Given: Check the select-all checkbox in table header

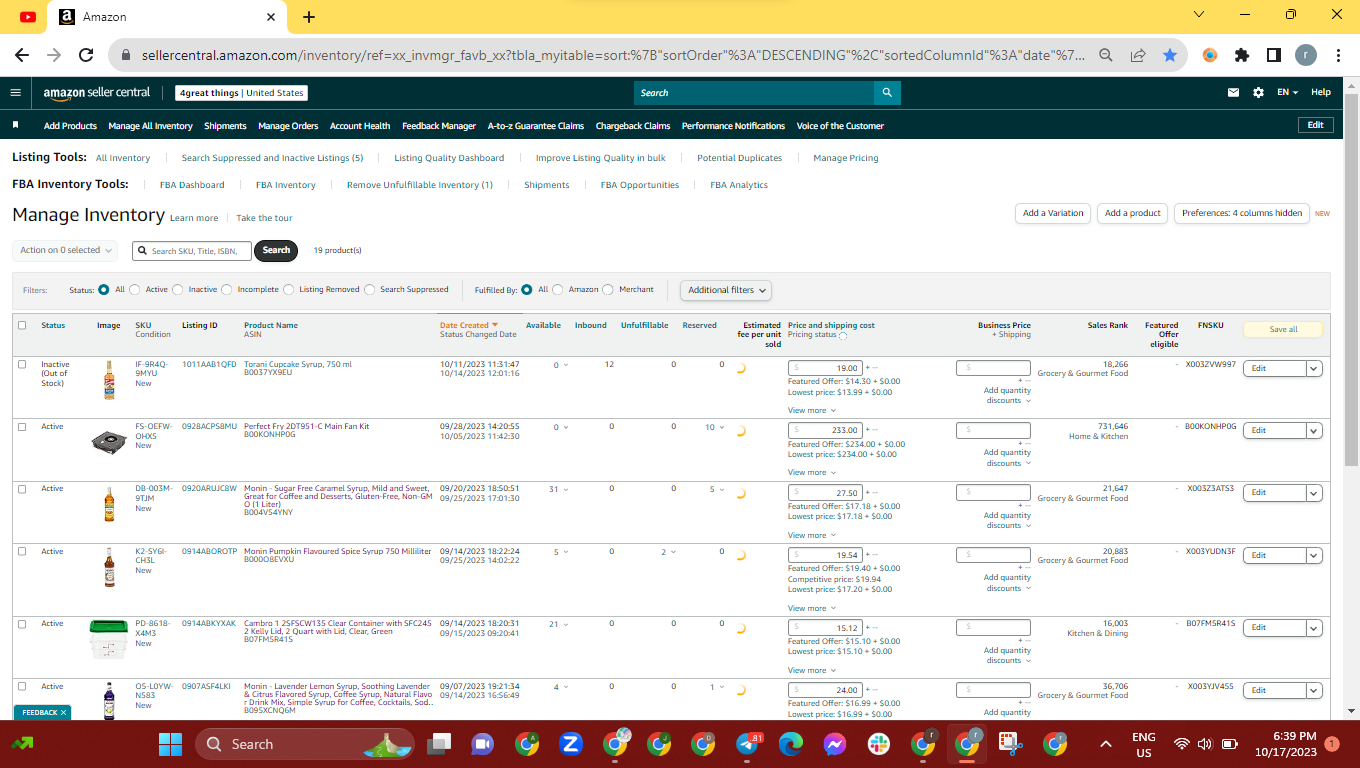Looking at the screenshot, I should pyautogui.click(x=22, y=325).
